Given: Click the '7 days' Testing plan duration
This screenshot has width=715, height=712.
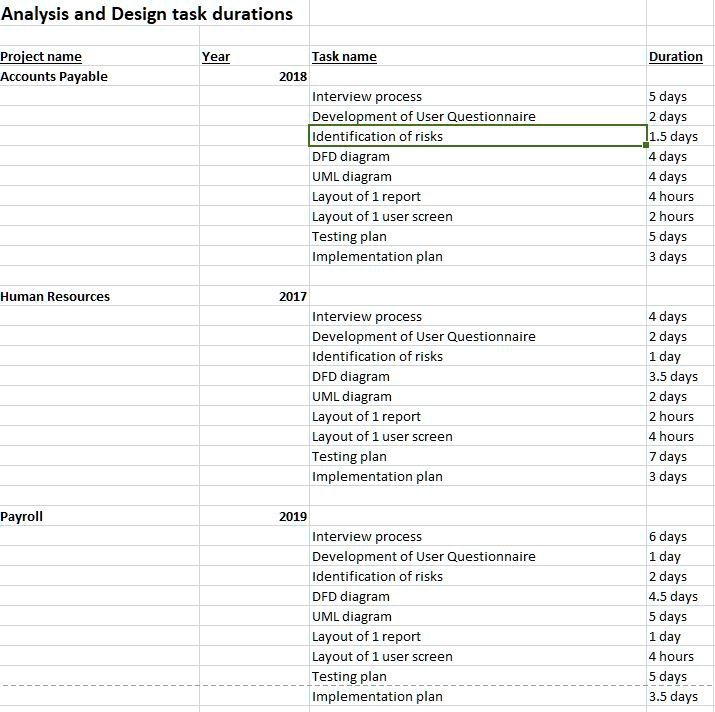Looking at the screenshot, I should pos(667,457).
